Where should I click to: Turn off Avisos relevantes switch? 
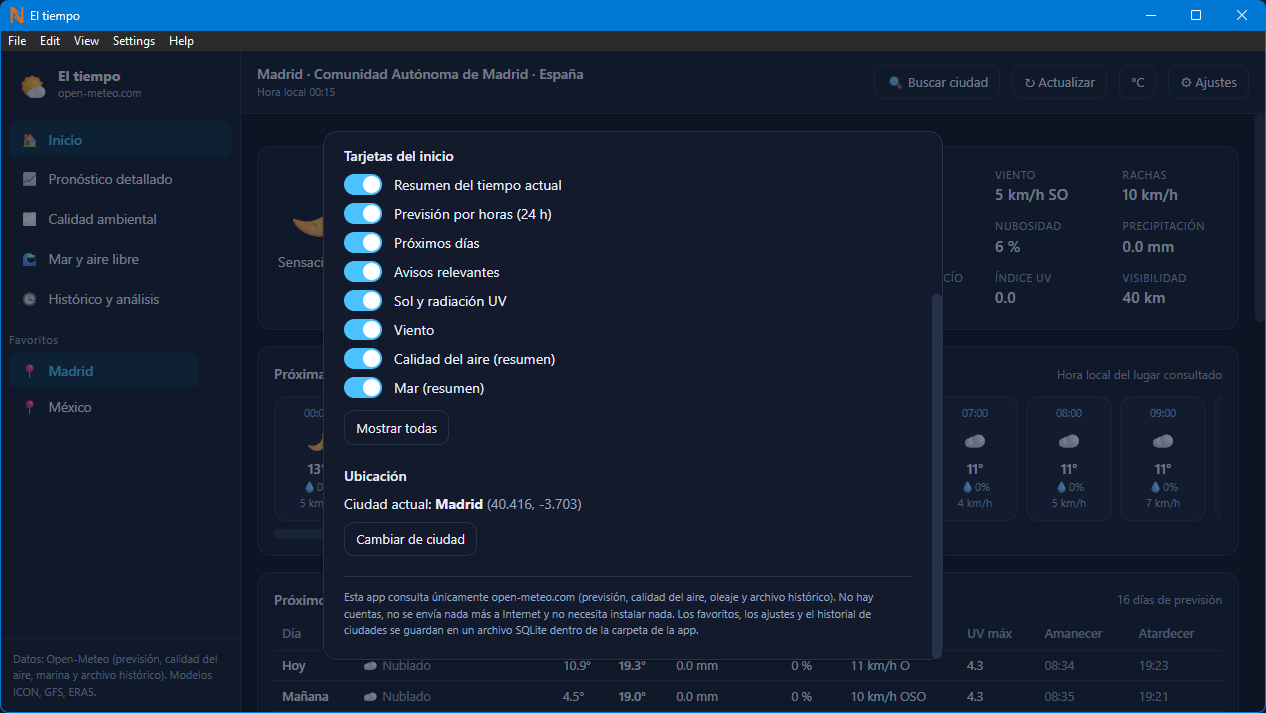click(363, 272)
